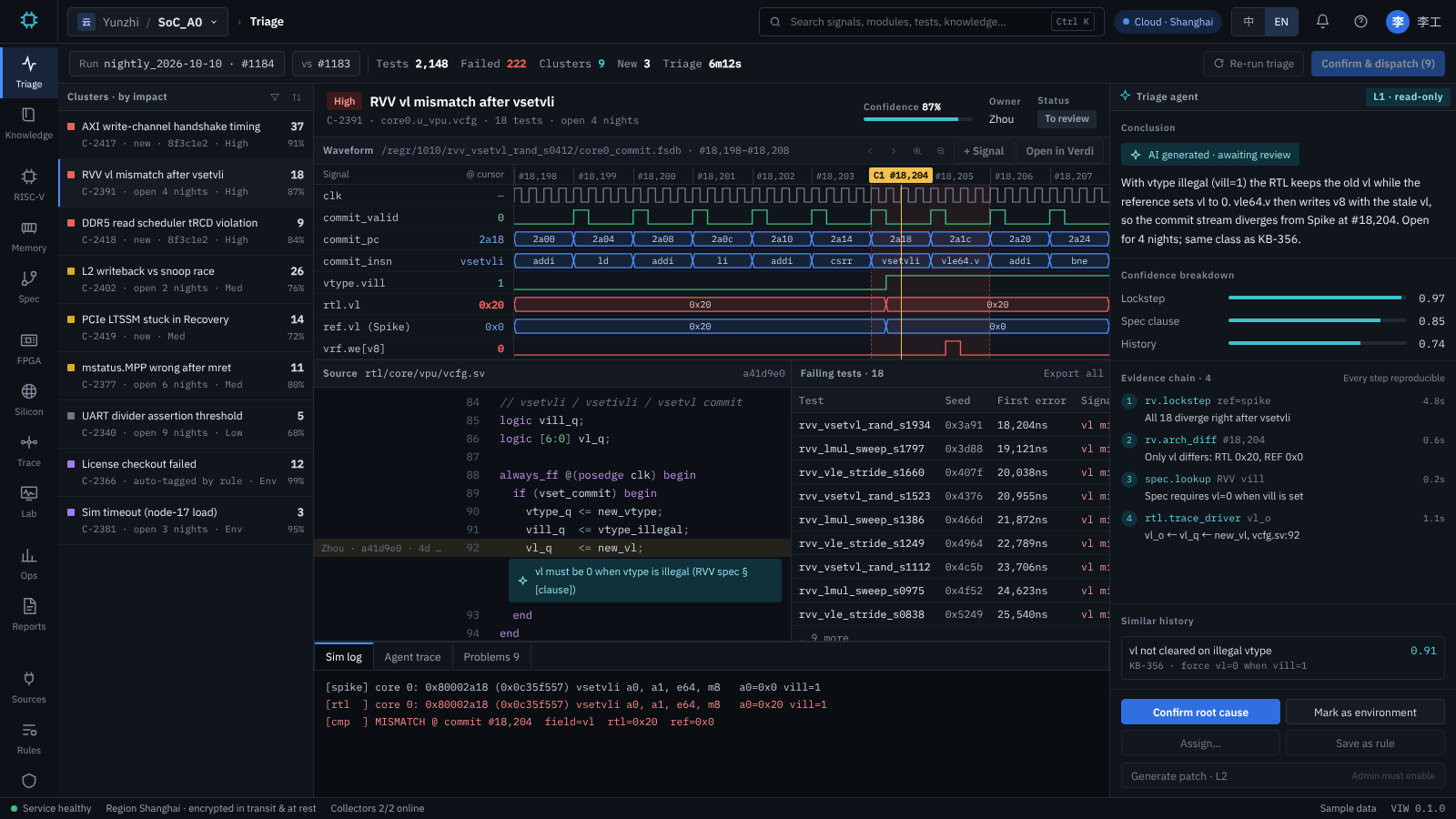Open the Lab sidebar section
The height and width of the screenshot is (819, 1456).
click(29, 502)
